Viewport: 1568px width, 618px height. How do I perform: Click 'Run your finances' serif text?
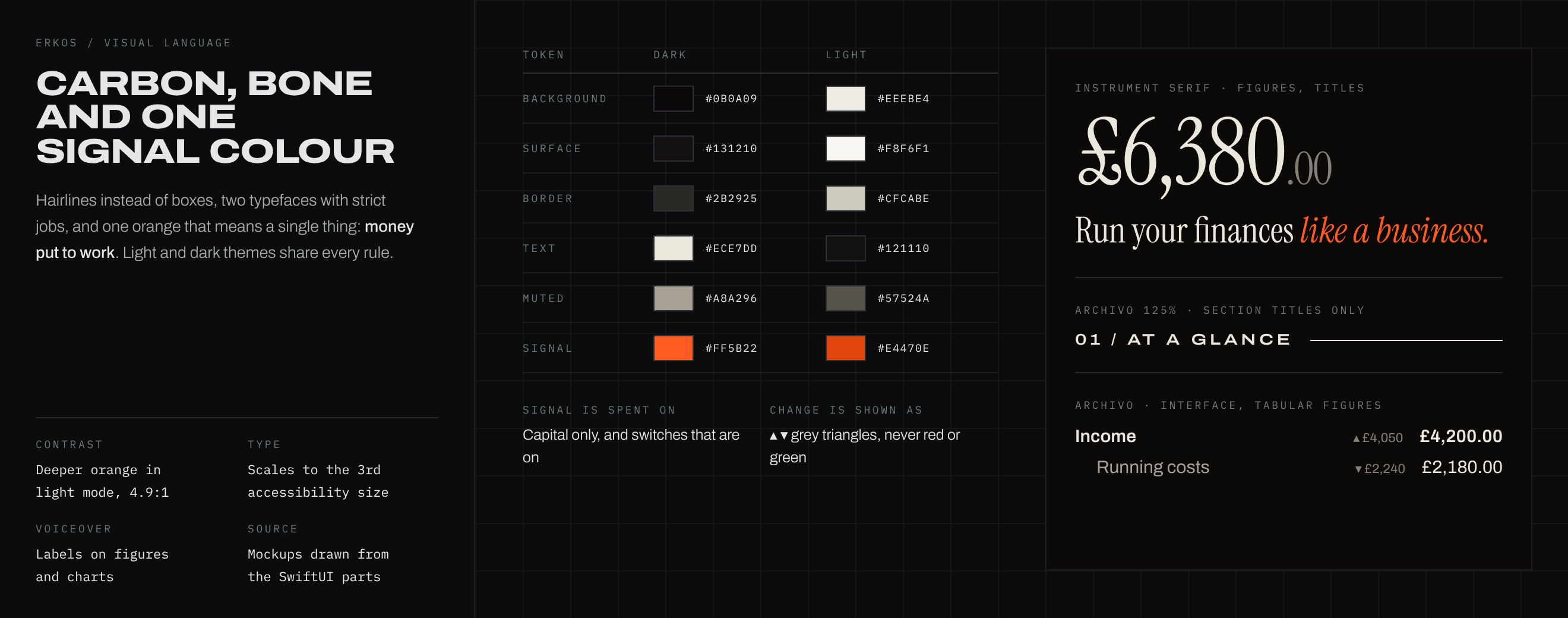[1184, 231]
